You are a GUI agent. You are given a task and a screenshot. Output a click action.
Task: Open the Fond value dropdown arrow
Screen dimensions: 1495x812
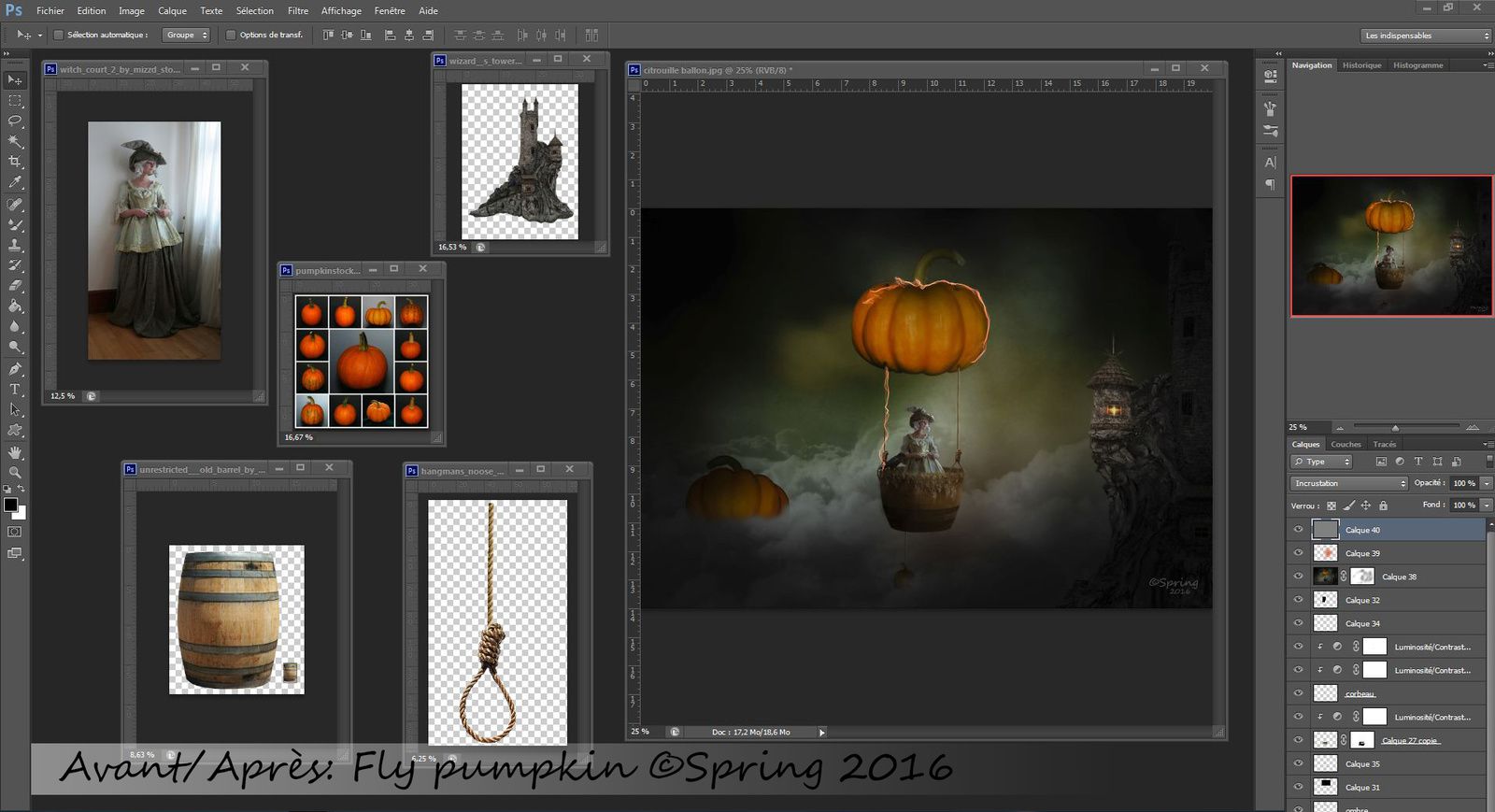tap(1487, 505)
